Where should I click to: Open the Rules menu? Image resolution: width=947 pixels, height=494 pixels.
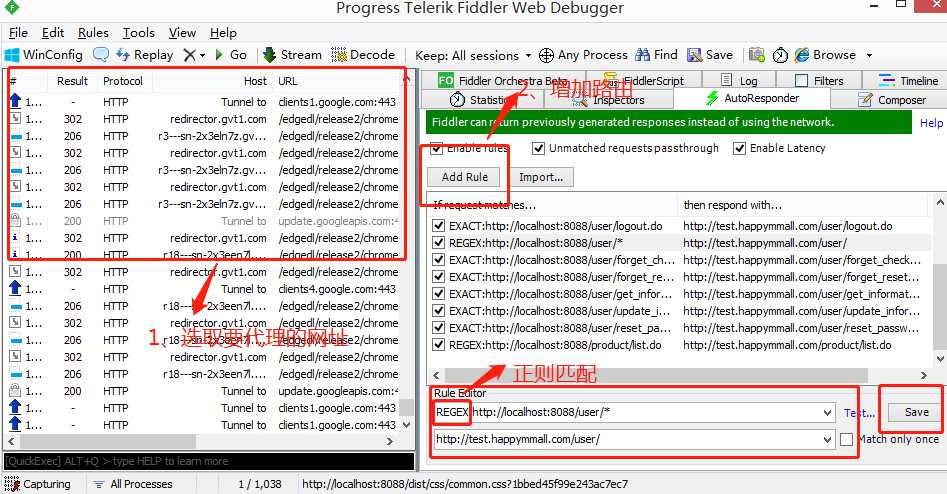93,33
